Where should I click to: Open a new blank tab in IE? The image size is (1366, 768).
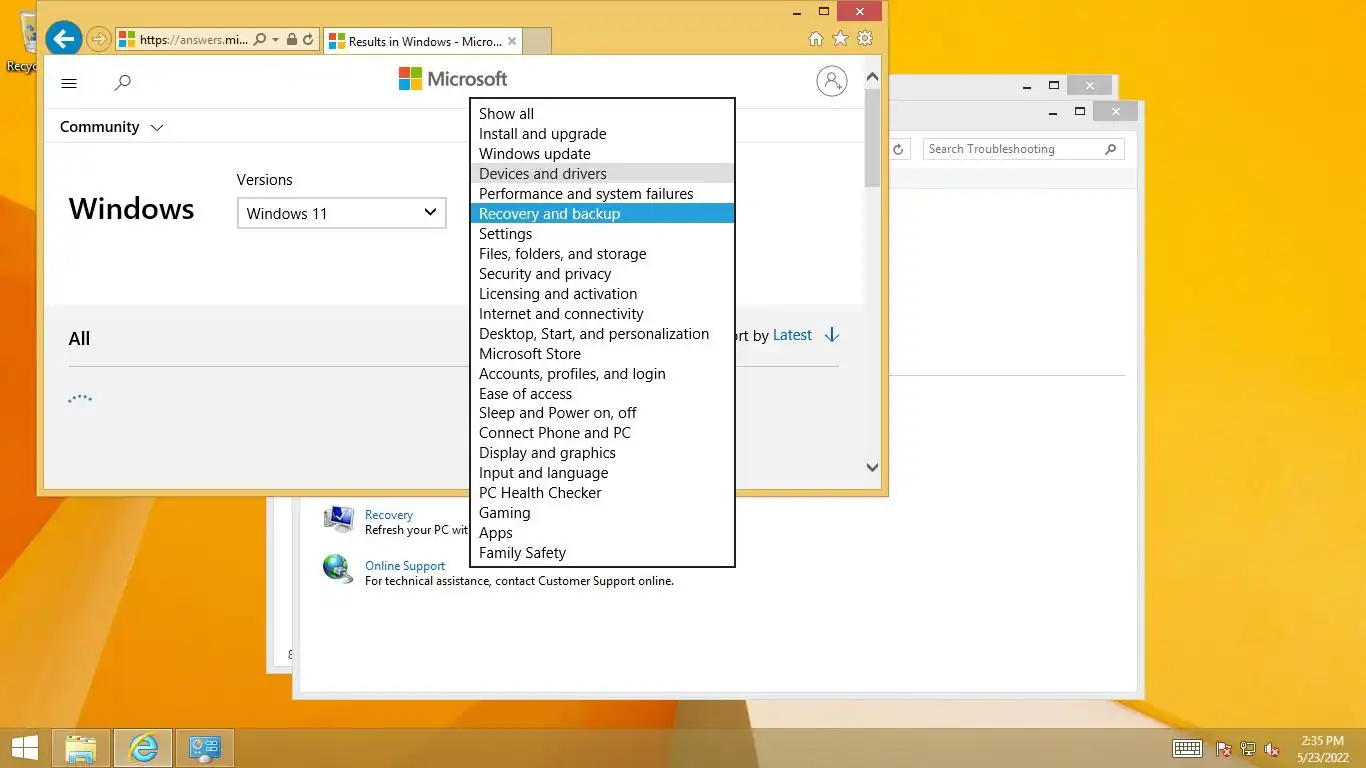pyautogui.click(x=537, y=41)
